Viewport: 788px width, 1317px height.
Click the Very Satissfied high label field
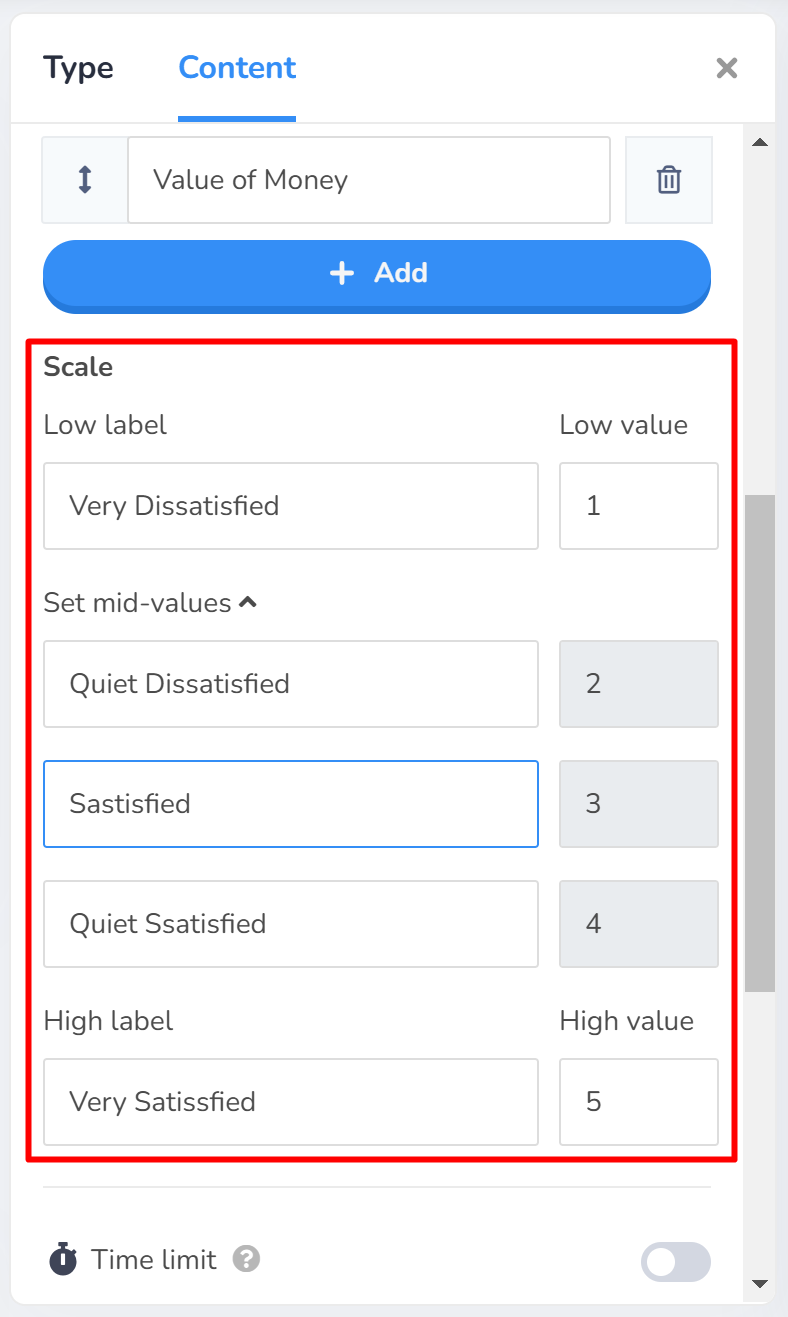291,1102
